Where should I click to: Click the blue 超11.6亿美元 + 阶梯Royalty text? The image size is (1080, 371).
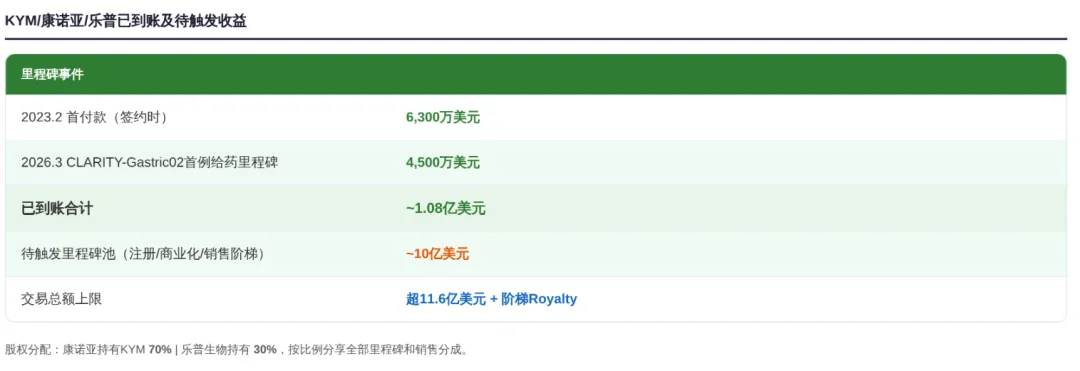point(492,299)
